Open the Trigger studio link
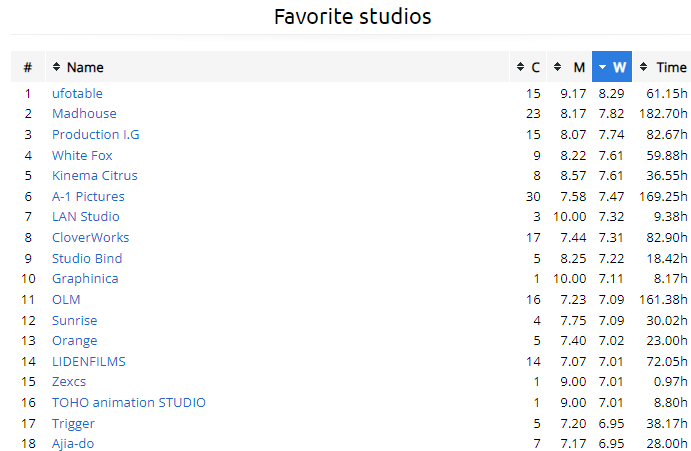Viewport: 691px width, 451px height. [73, 424]
